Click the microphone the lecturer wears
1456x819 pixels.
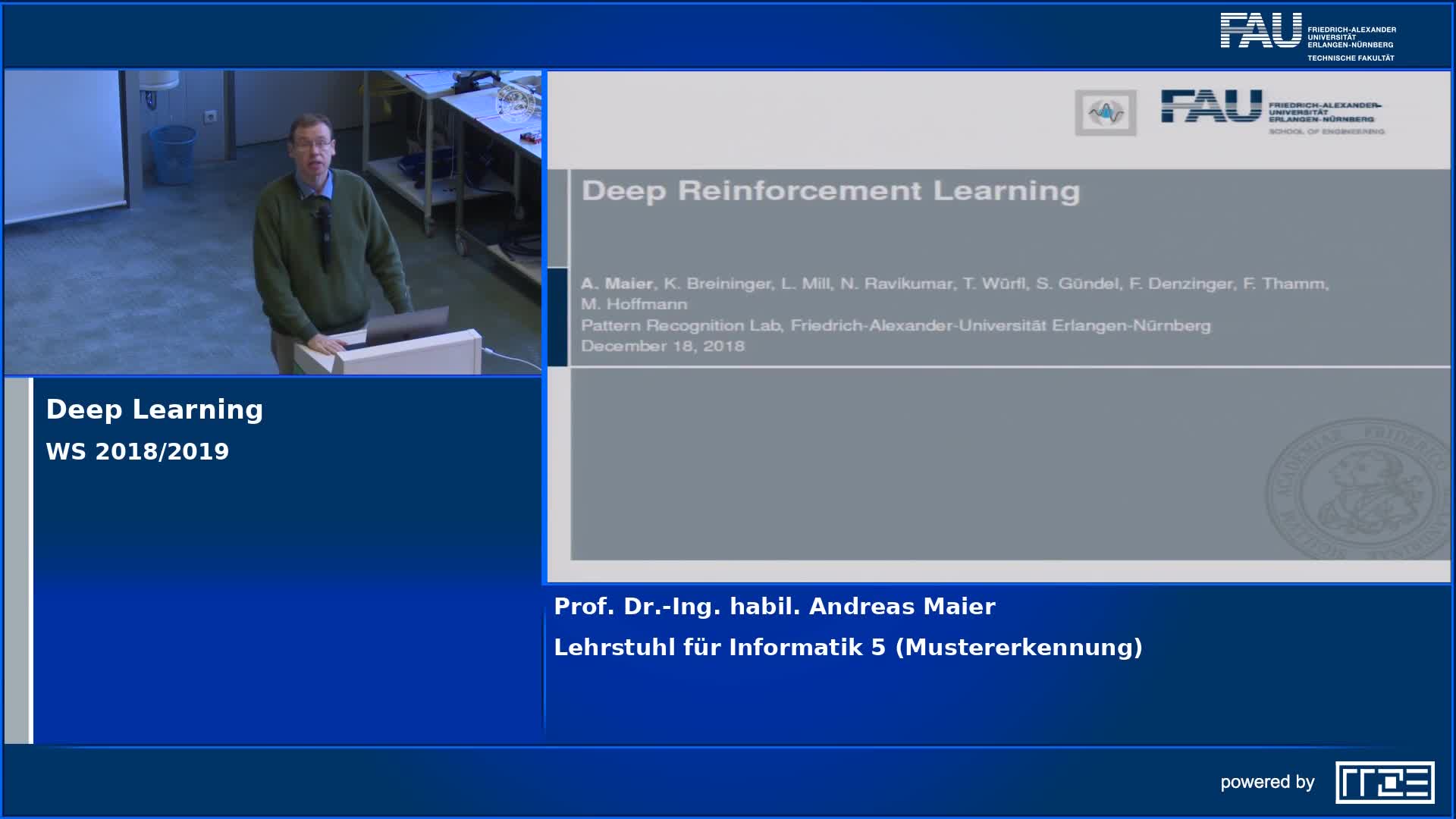(324, 227)
